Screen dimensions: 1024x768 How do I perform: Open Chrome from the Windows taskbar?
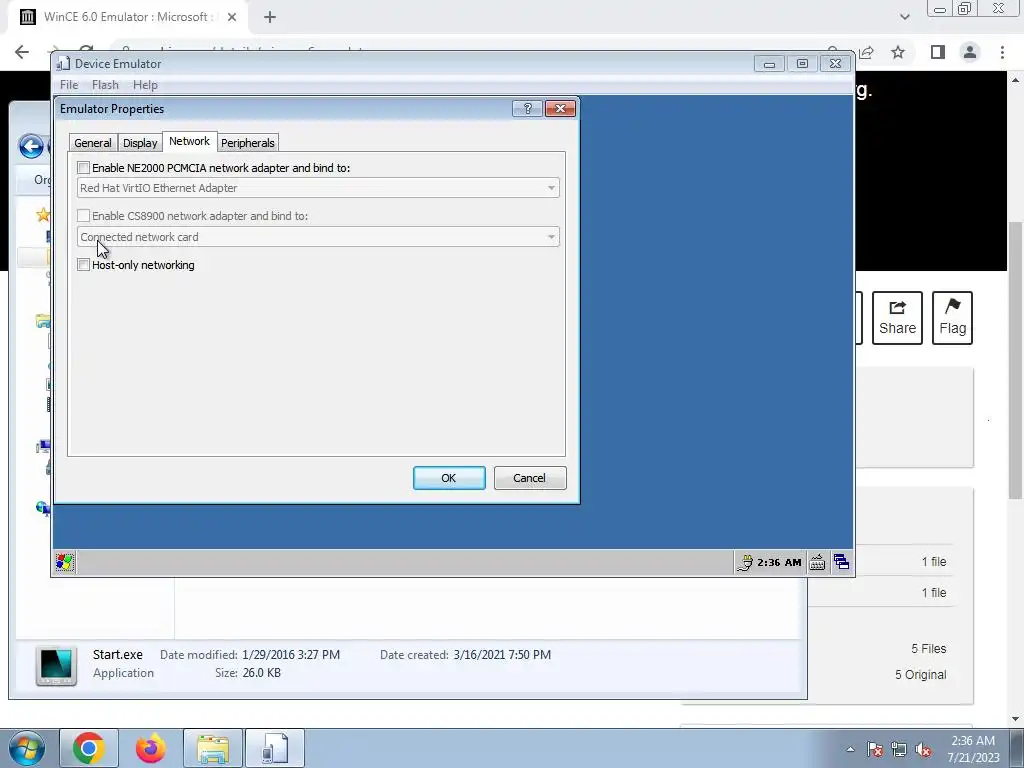coord(89,748)
